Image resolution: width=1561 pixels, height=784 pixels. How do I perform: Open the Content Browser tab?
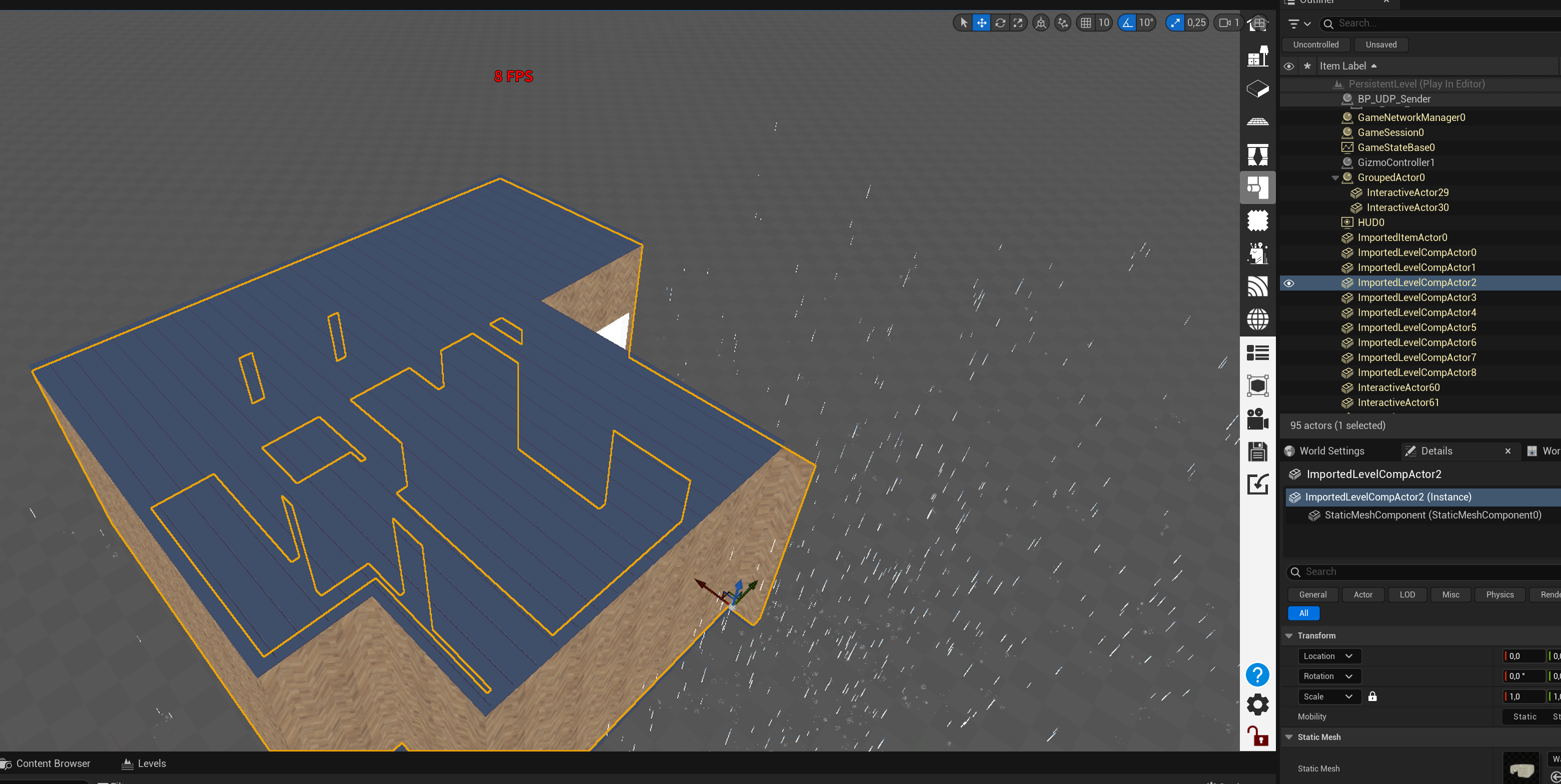pos(53,763)
